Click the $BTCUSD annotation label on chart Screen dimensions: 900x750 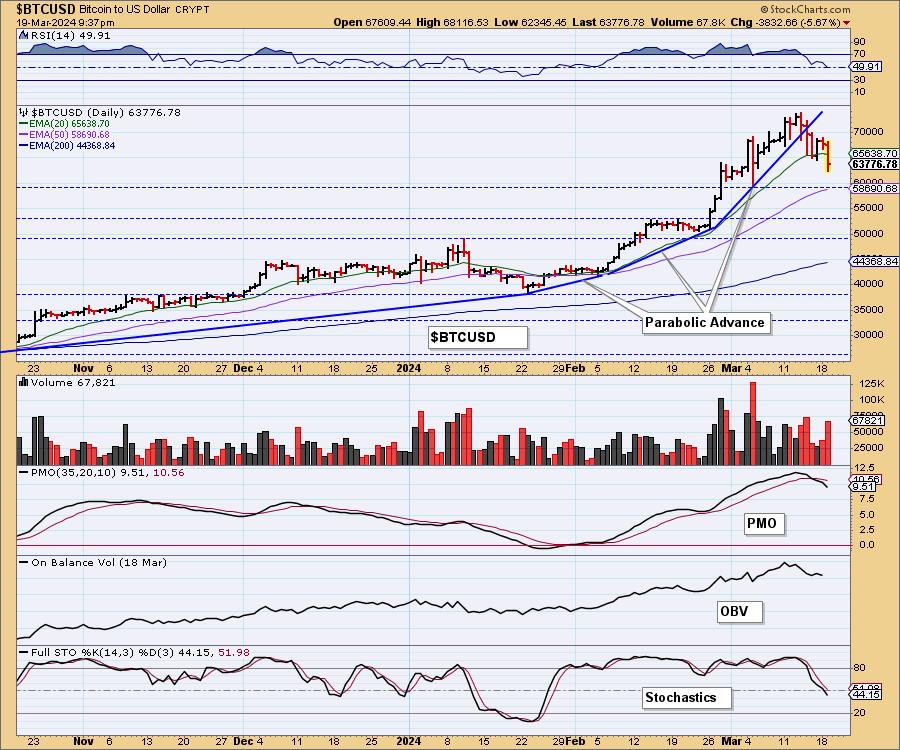tap(478, 337)
